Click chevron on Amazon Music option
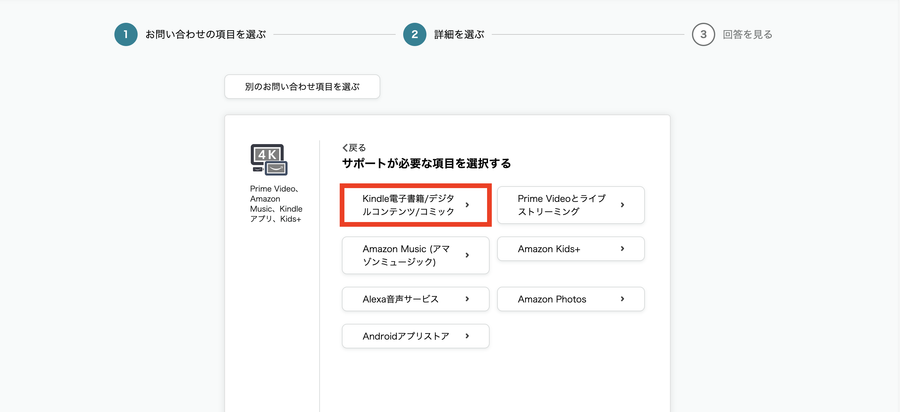The width and height of the screenshot is (900, 412). pyautogui.click(x=467, y=255)
